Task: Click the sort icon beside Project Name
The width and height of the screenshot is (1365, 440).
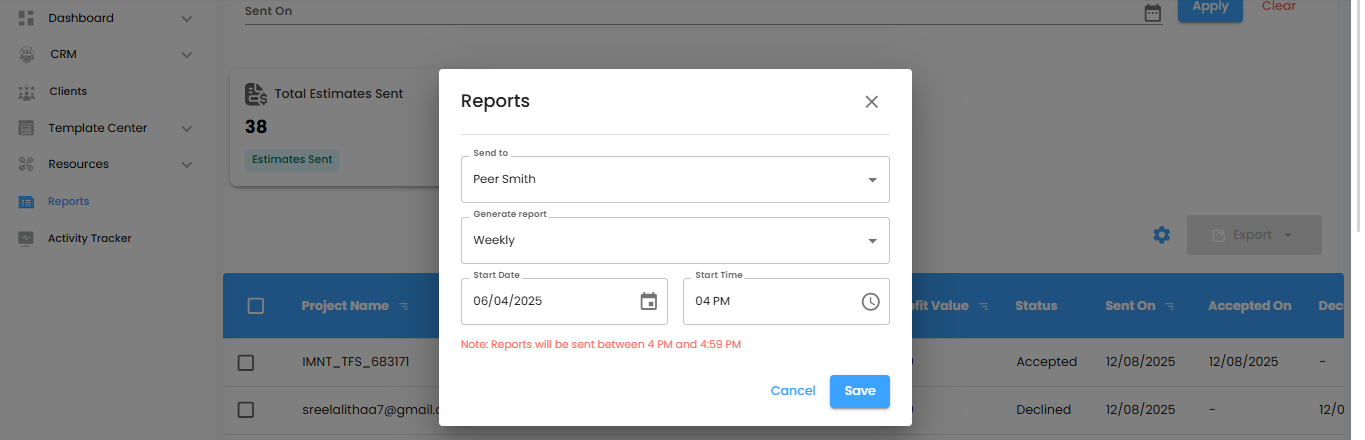Action: (x=404, y=306)
